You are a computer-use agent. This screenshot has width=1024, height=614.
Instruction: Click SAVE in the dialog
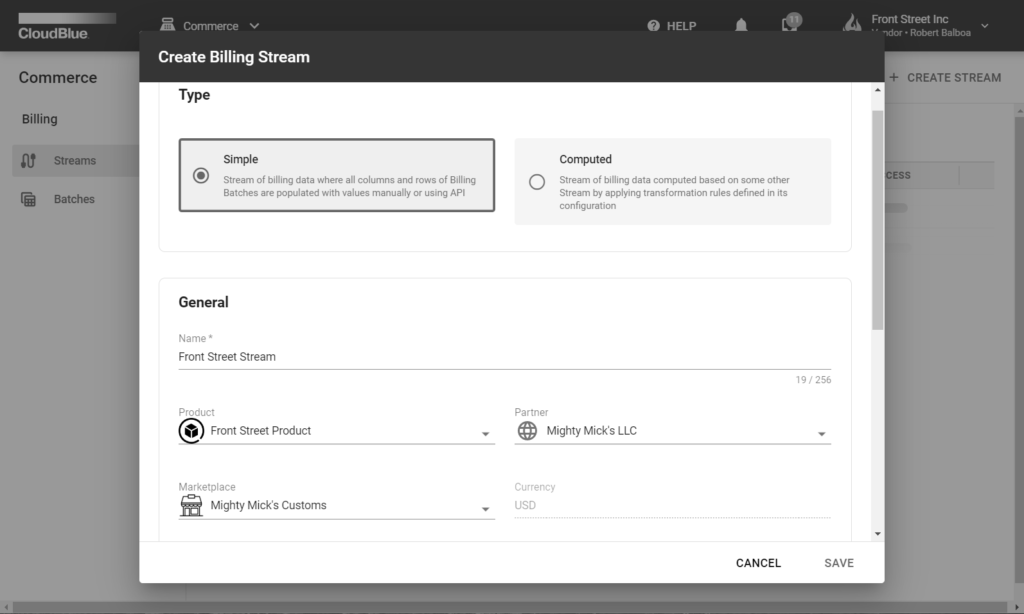[x=839, y=563]
